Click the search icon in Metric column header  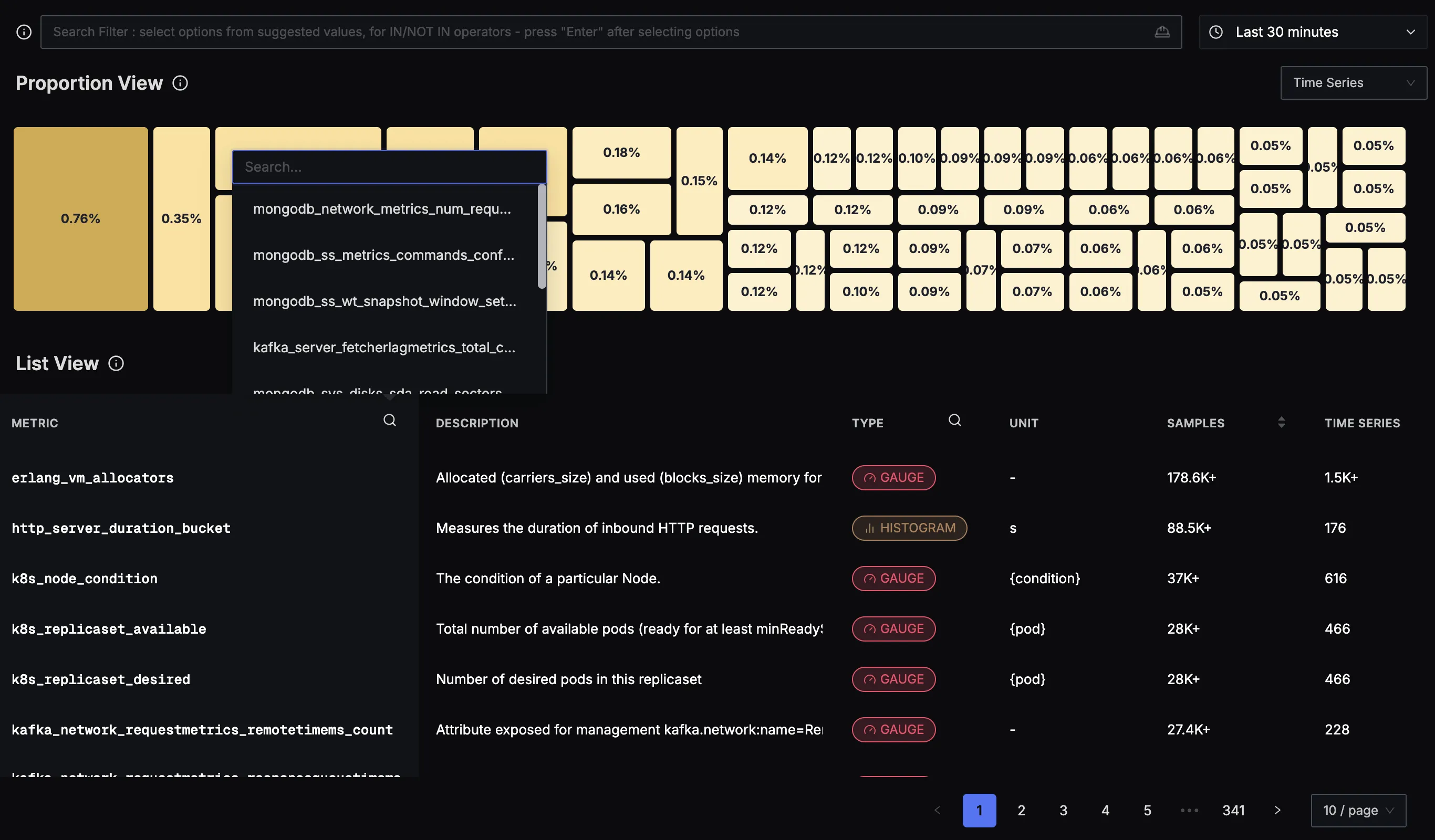click(390, 420)
